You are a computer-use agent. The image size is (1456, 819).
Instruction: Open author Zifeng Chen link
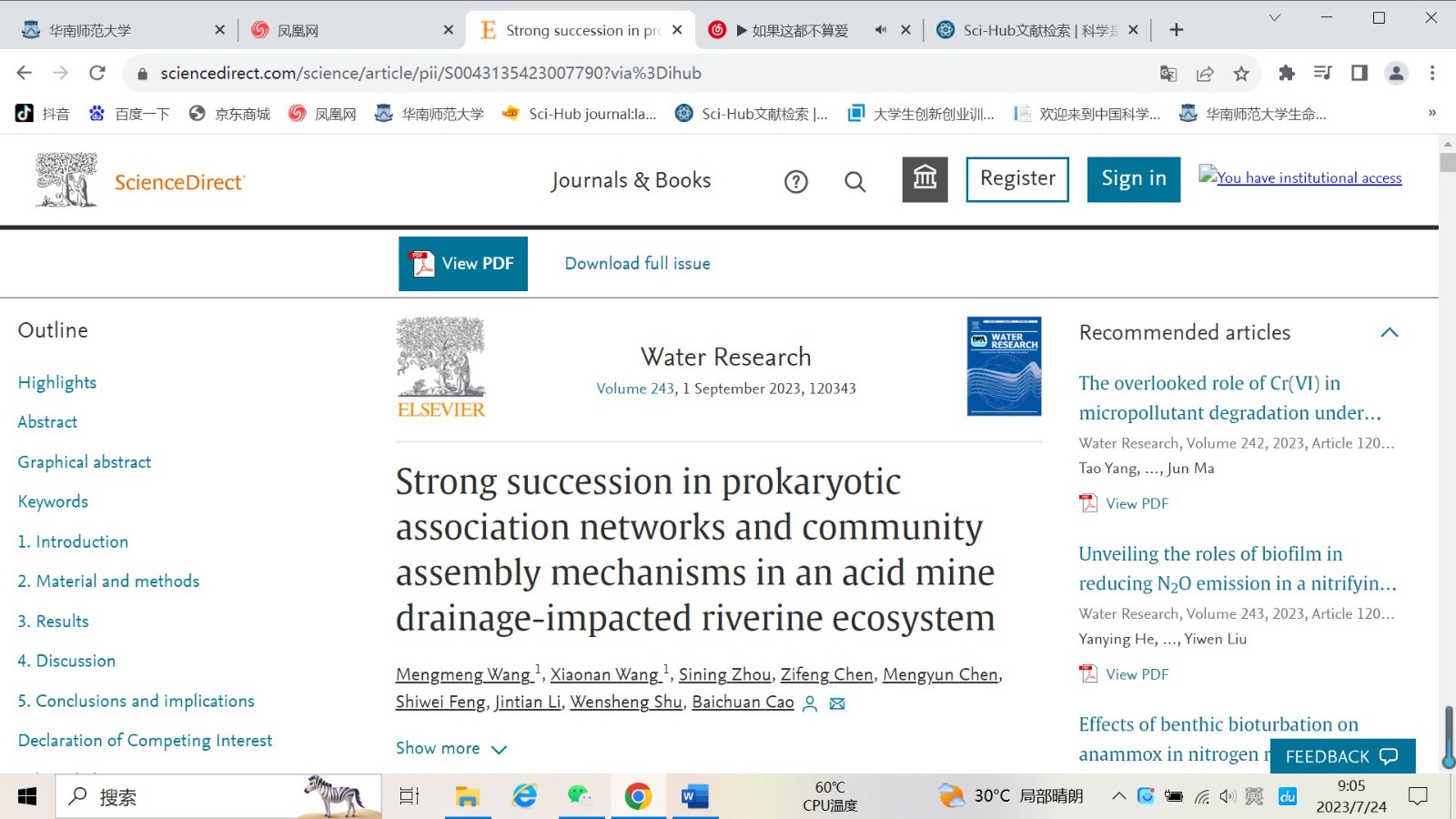point(826,674)
